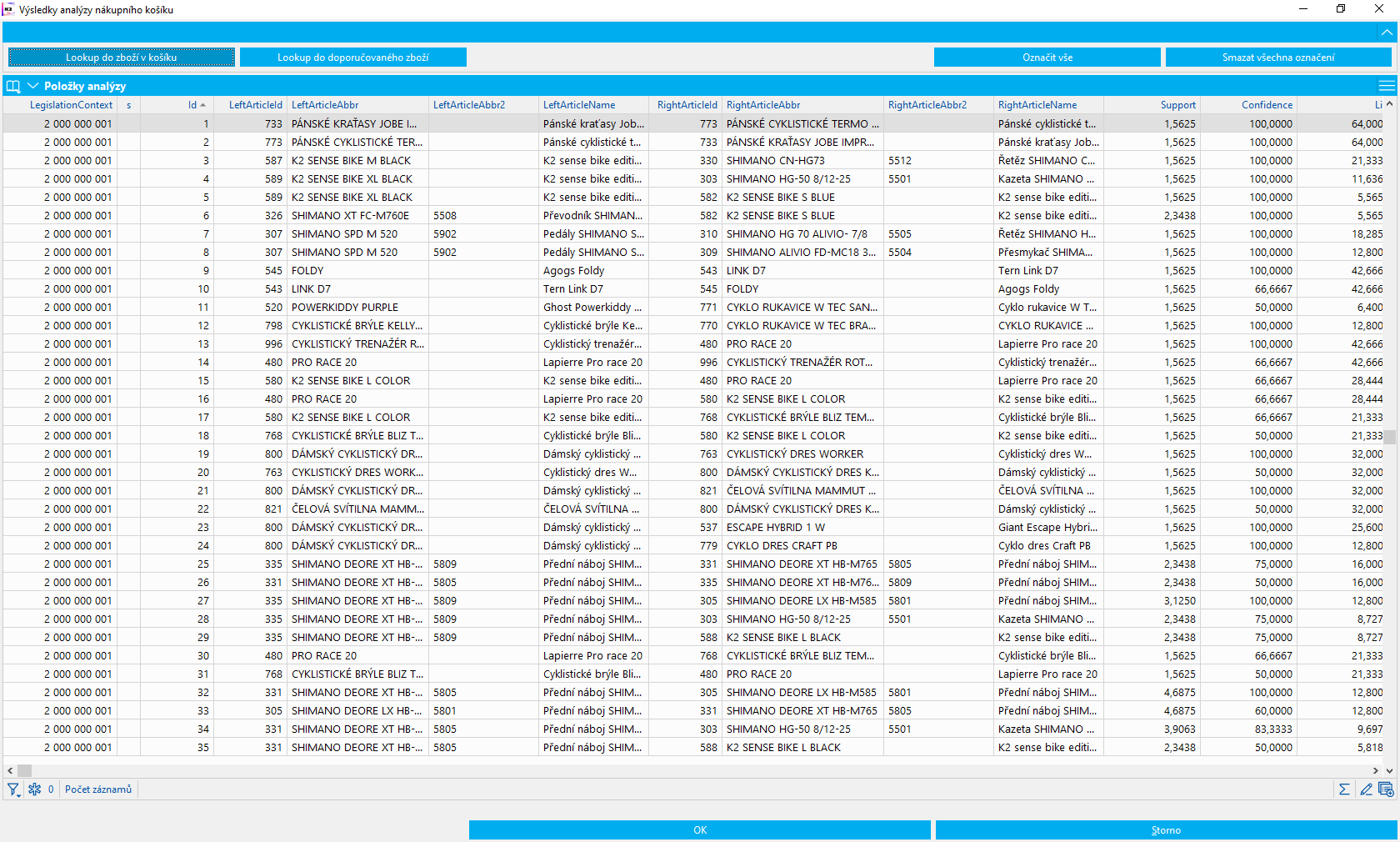Select Confidence value 83,3333 in row 34

[1249, 729]
